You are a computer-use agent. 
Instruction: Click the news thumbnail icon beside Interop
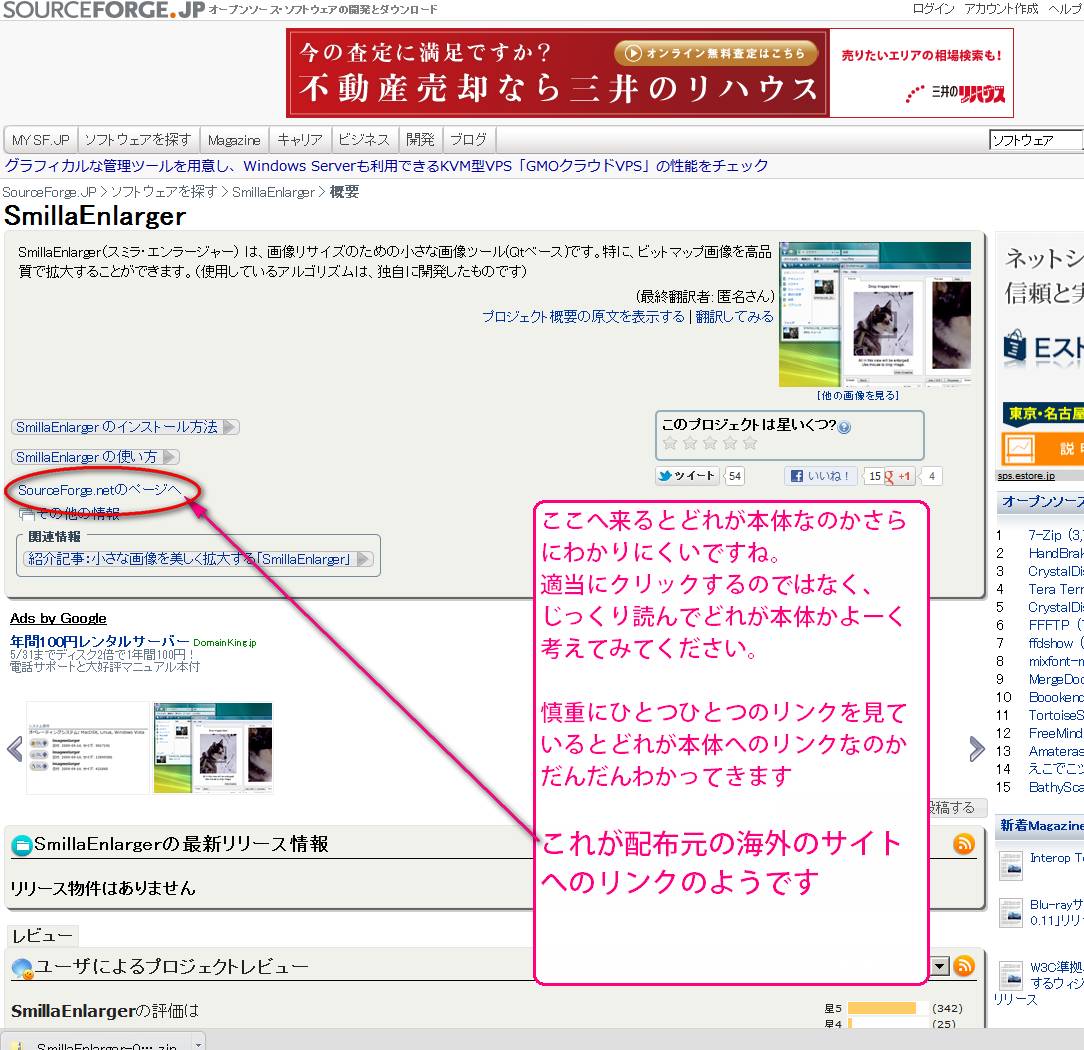coord(1011,866)
